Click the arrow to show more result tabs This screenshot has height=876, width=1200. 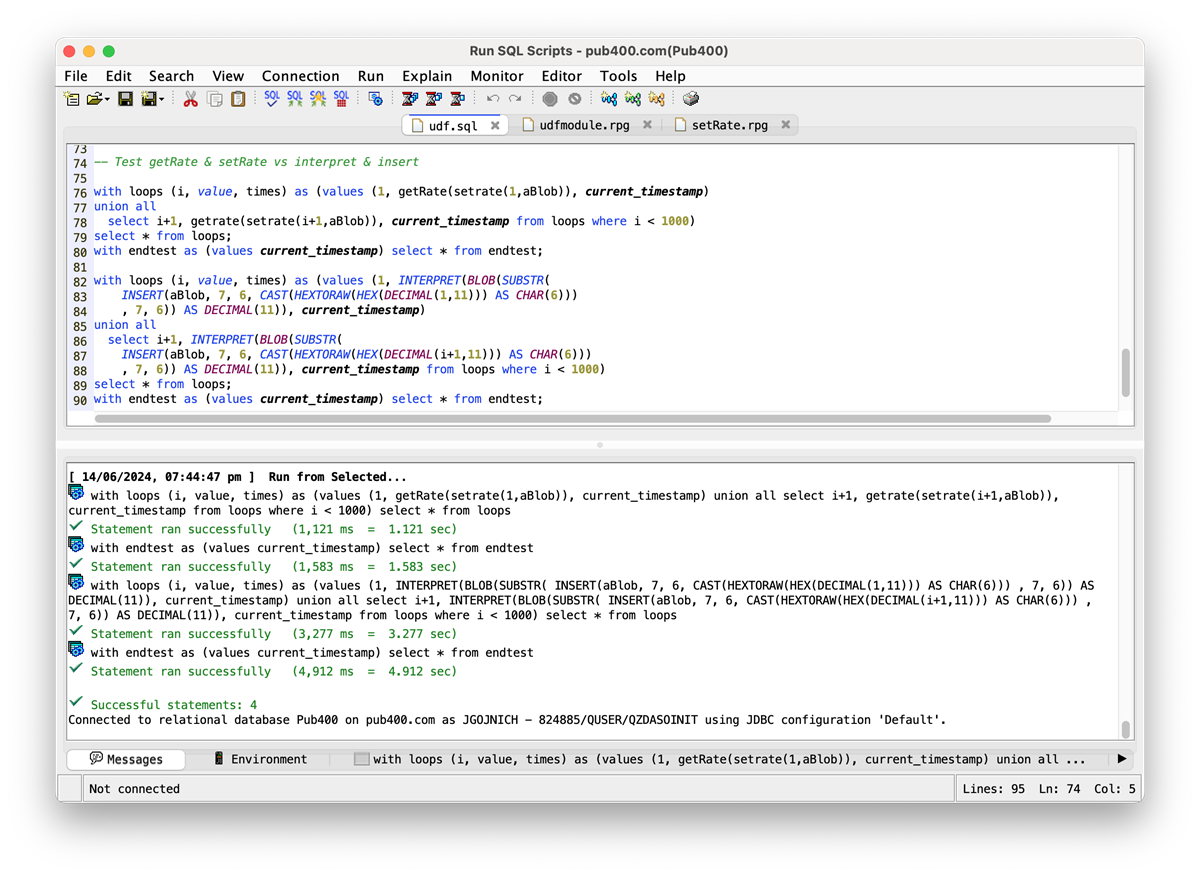(1121, 759)
